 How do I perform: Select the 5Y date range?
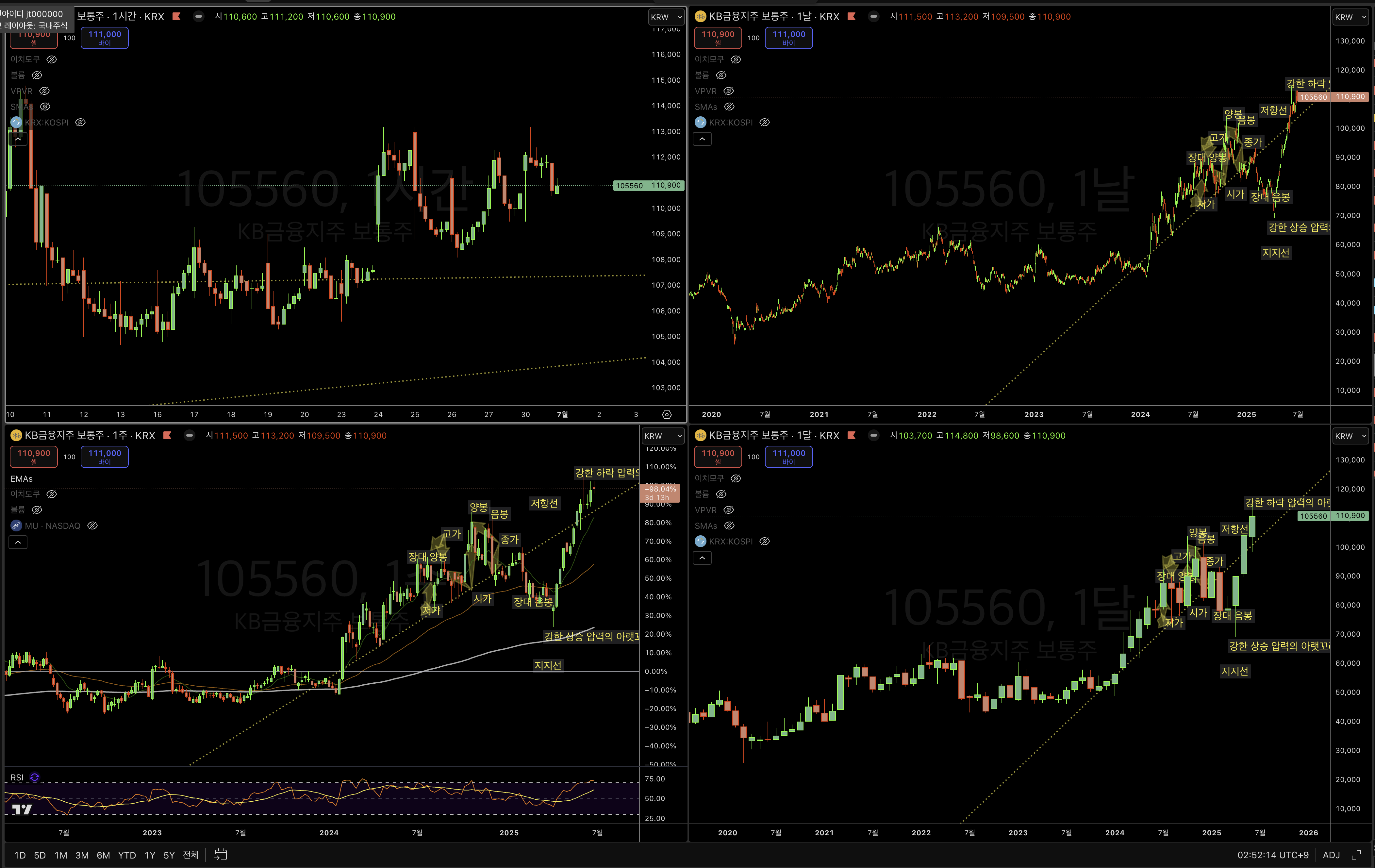coord(169,855)
